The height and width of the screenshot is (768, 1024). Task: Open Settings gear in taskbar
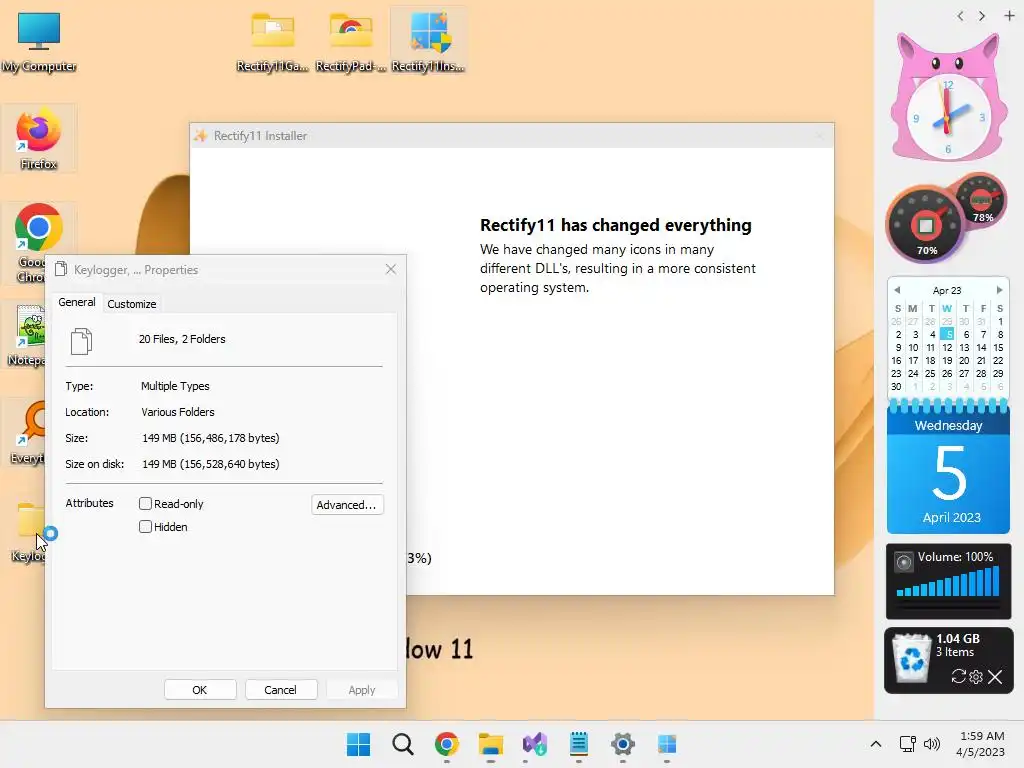point(622,744)
